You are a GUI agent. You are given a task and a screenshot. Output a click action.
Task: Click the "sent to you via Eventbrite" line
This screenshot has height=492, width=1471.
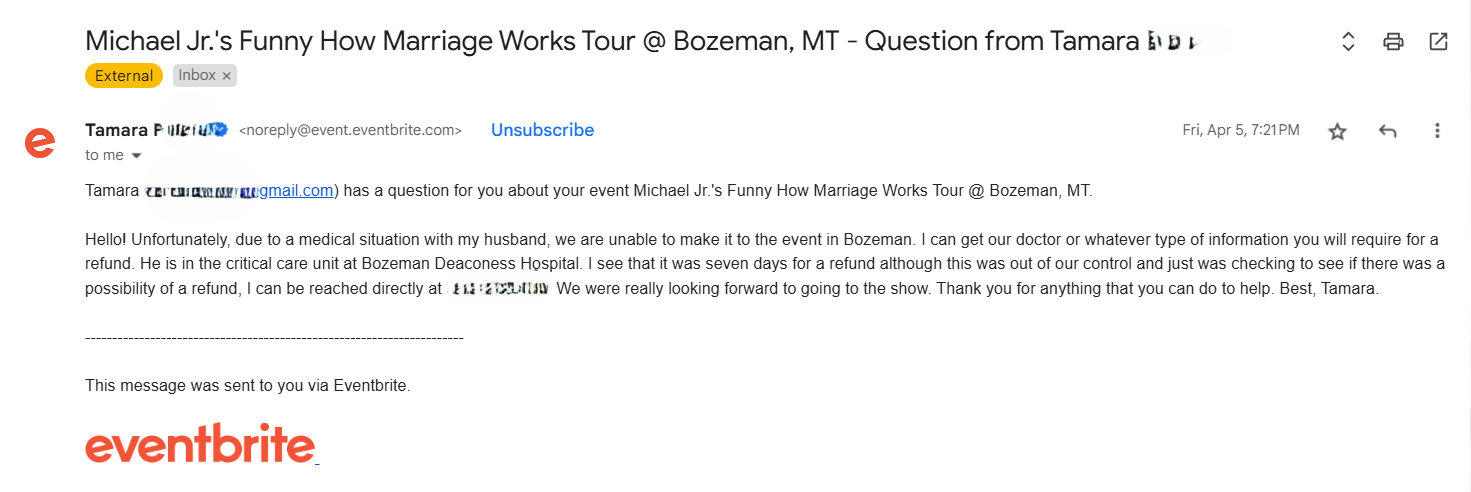click(x=248, y=385)
